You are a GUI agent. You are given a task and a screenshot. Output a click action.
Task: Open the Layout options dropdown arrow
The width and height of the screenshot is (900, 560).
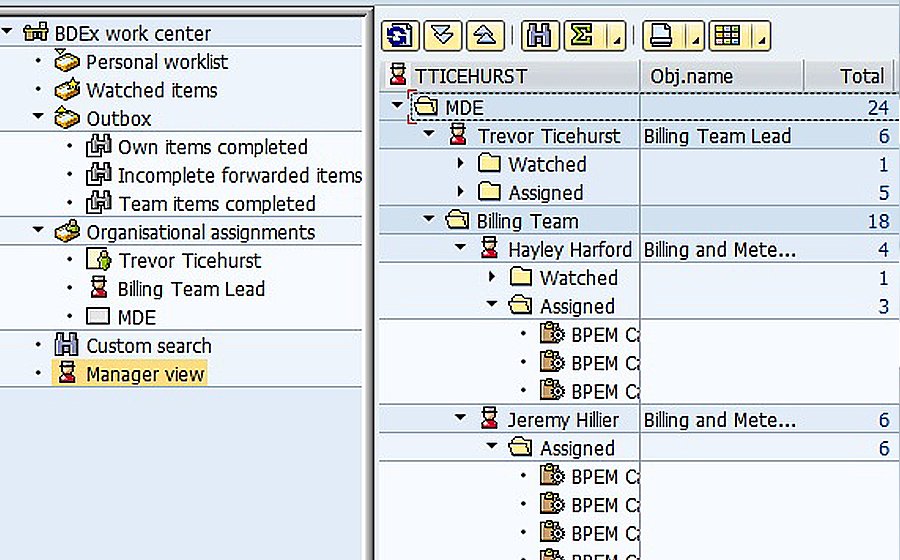pyautogui.click(x=761, y=38)
